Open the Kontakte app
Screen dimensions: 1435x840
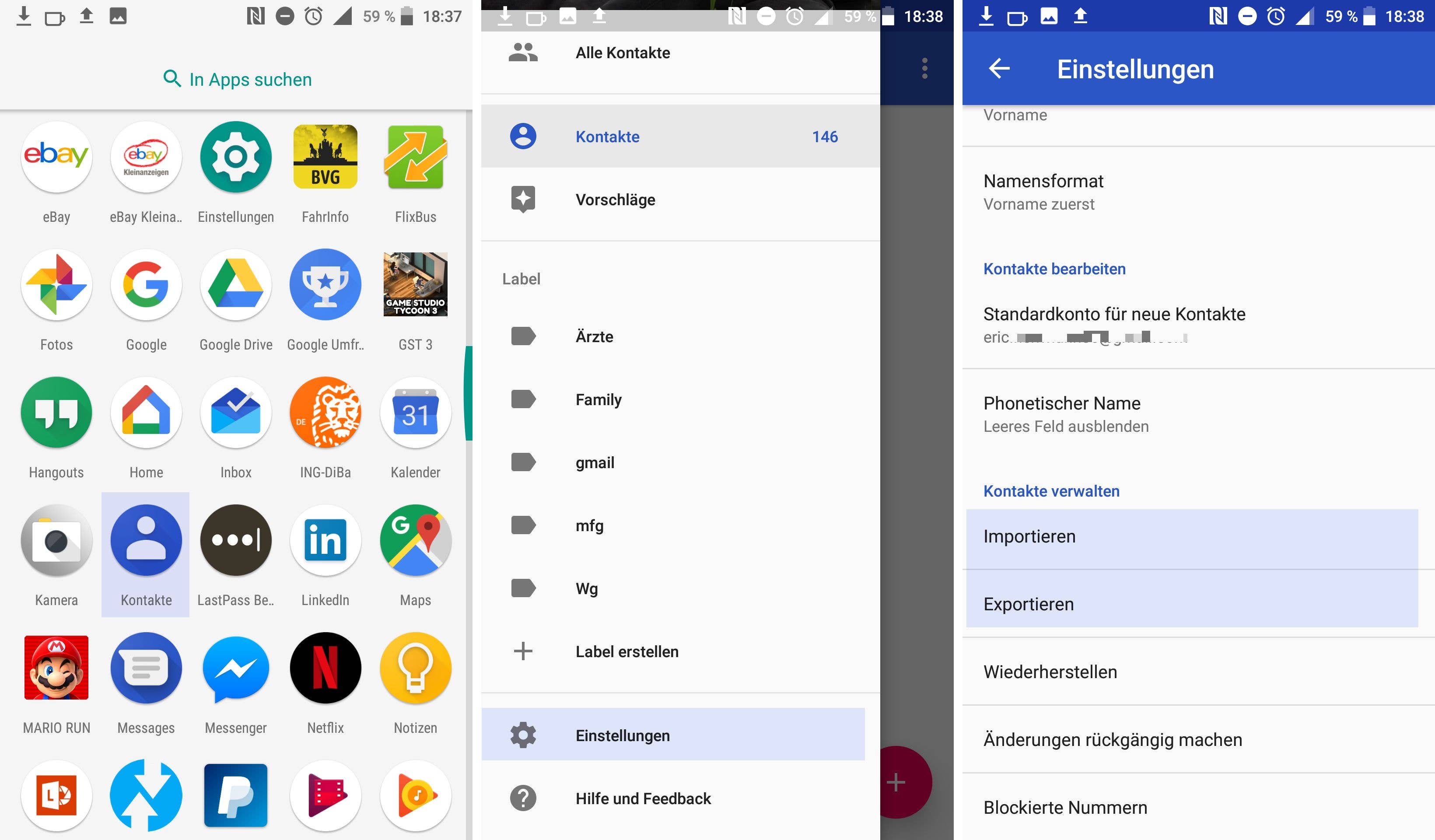point(146,540)
